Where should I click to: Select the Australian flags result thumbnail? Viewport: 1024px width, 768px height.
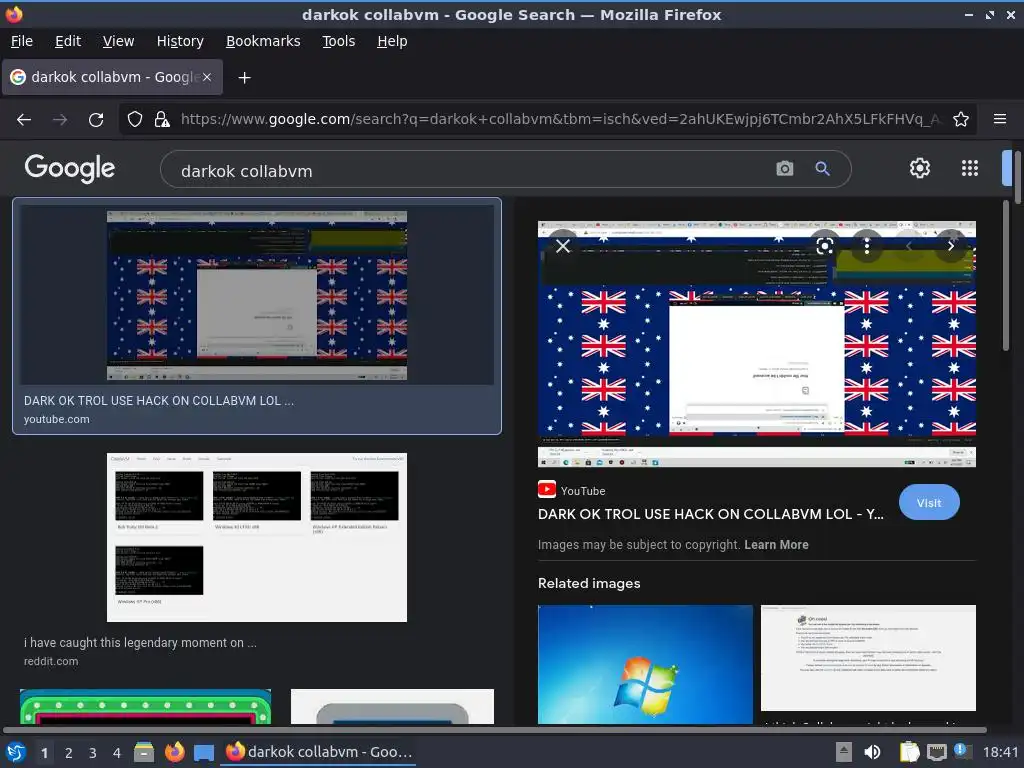click(x=257, y=295)
